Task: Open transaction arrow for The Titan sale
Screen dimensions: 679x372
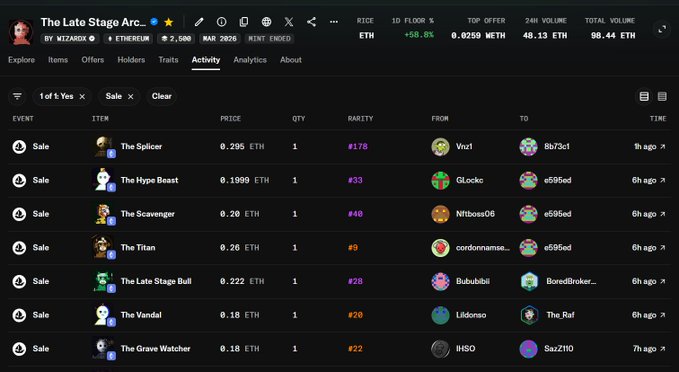Action: coord(663,248)
